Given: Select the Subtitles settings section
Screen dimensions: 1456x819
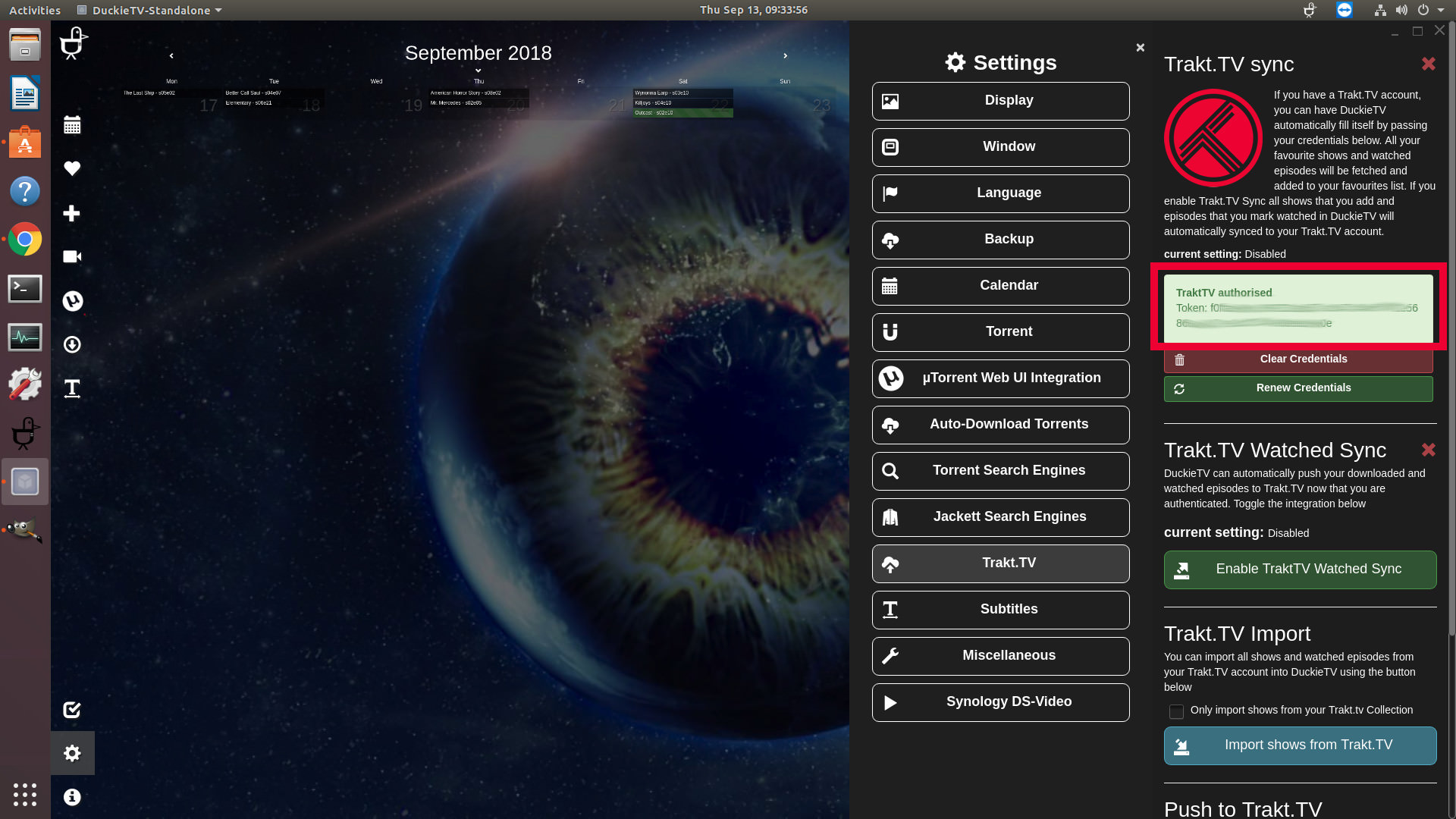Looking at the screenshot, I should click(1000, 610).
